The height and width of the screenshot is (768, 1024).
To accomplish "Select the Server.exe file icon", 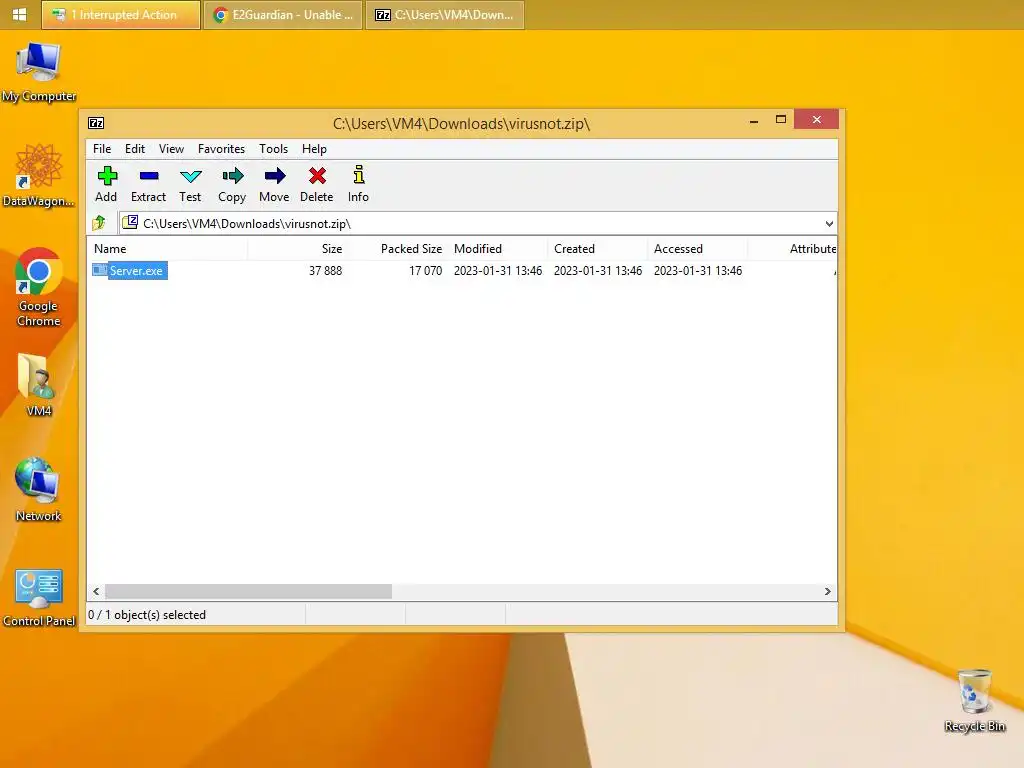I will tap(99, 270).
